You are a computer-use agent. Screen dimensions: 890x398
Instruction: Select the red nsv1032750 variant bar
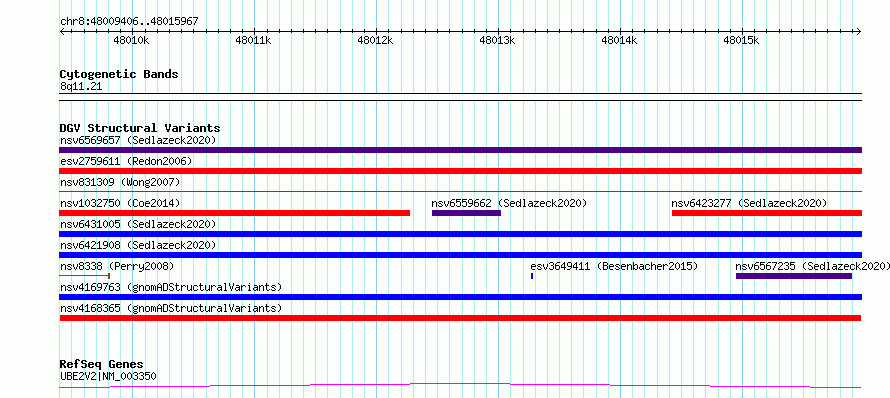[234, 213]
